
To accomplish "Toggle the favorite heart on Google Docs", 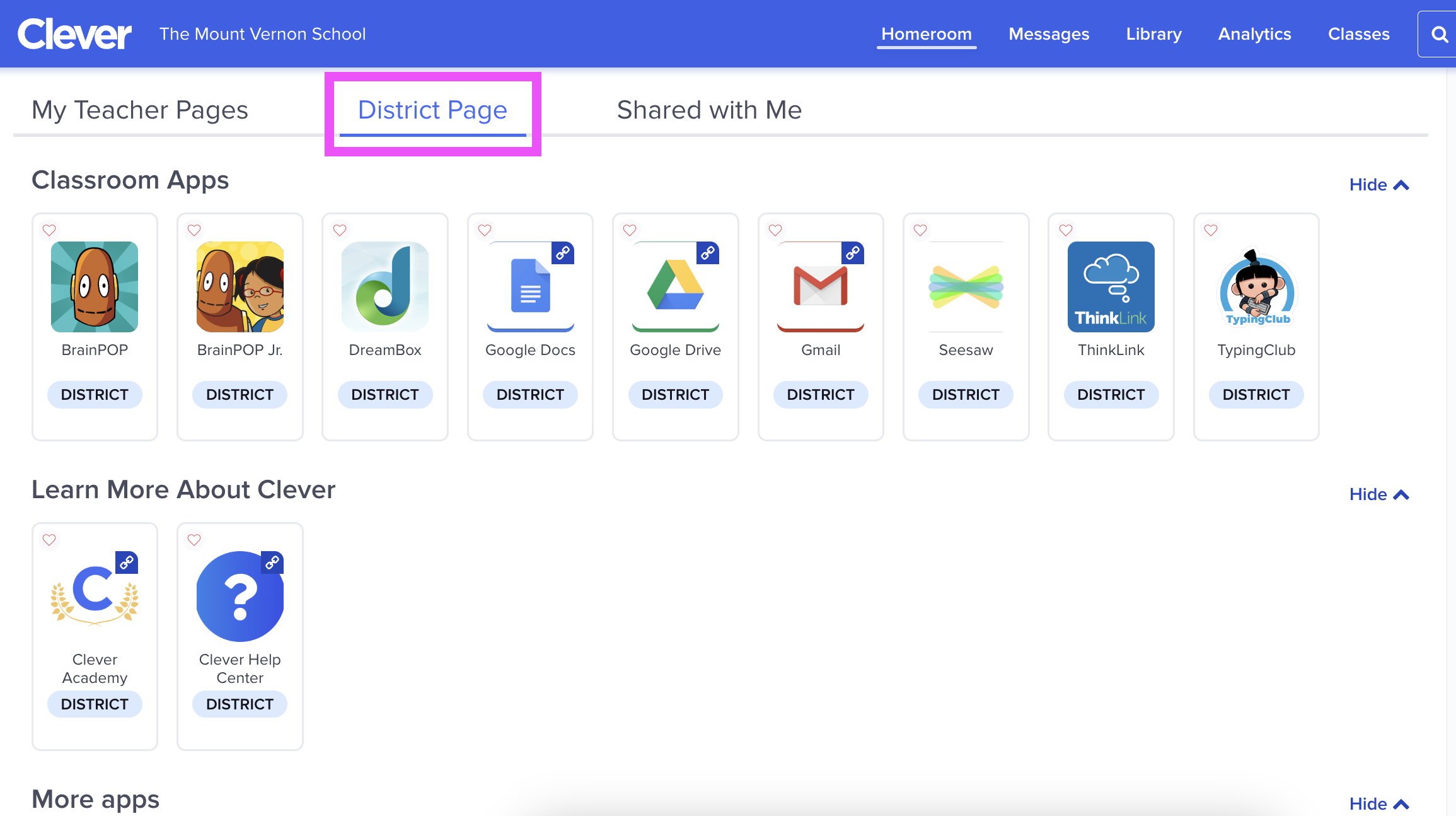I will [x=485, y=230].
